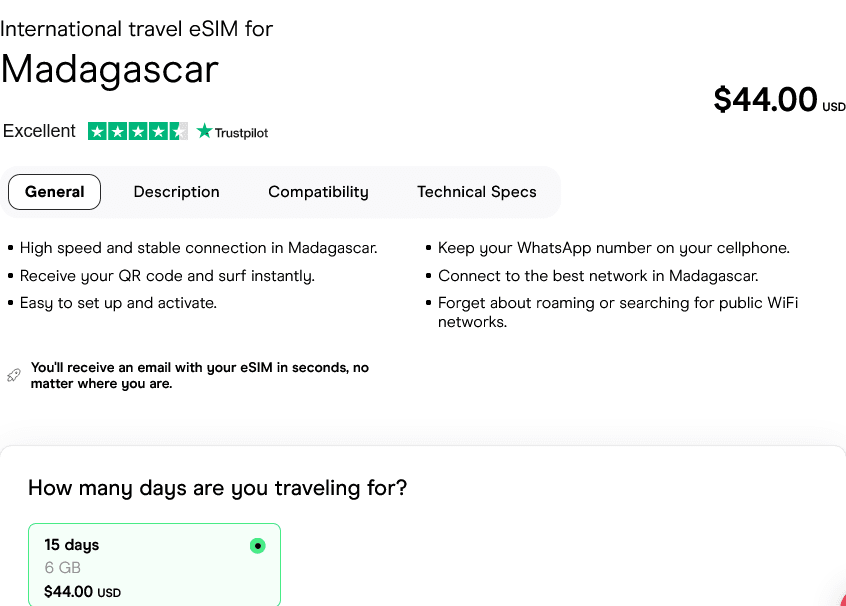Click the QR code bullet point
Viewport: 846px width, 606px height.
coord(167,276)
